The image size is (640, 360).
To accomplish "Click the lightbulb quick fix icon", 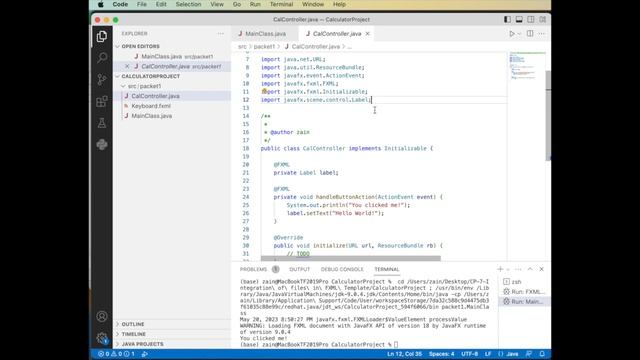I will 264,91.
